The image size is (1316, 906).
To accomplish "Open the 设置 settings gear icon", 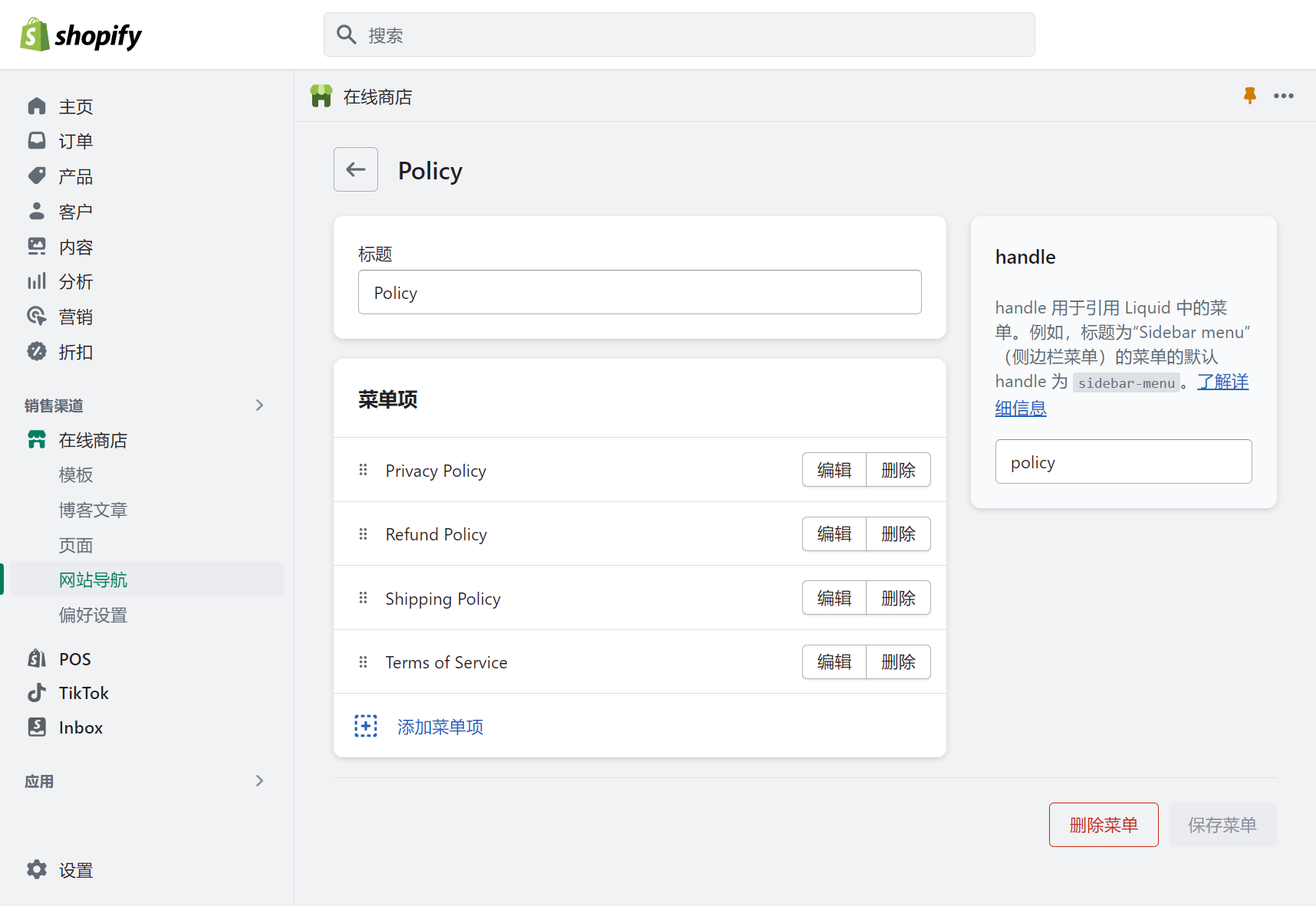I will (37, 869).
